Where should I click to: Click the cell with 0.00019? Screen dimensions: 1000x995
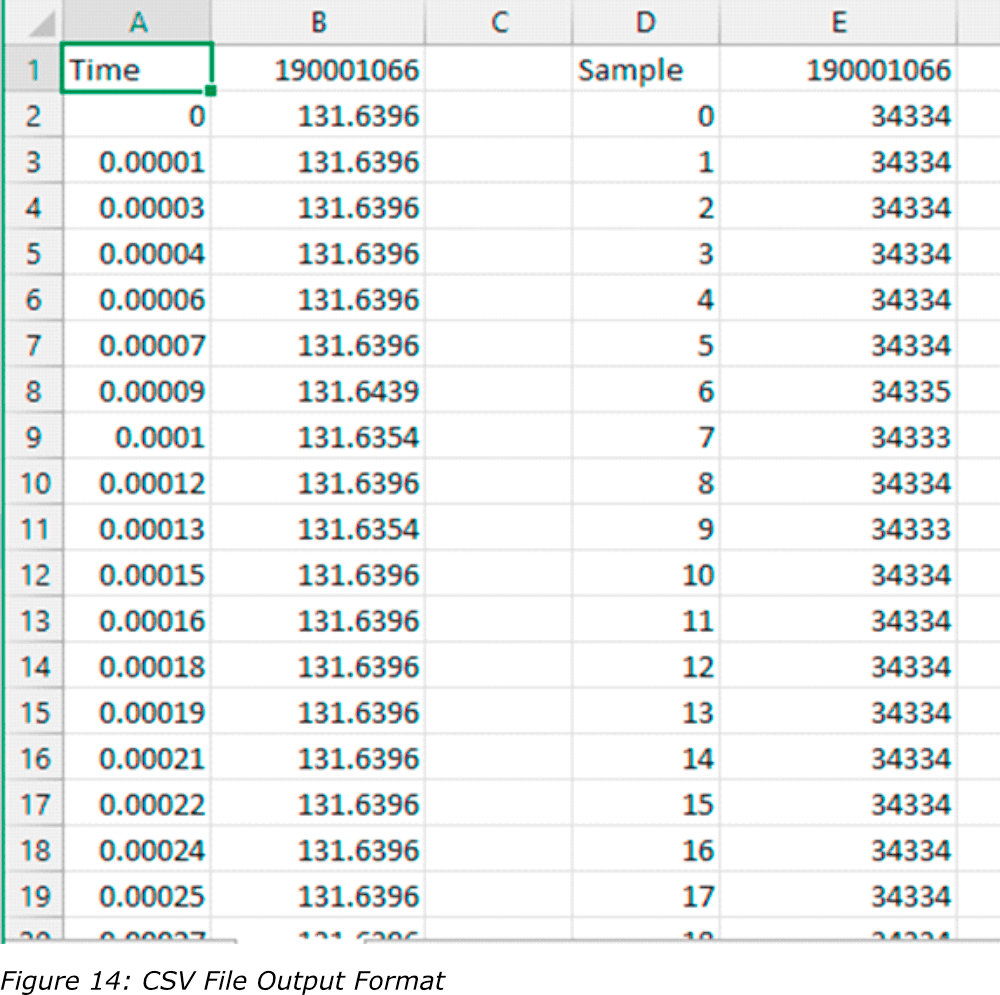[x=137, y=712]
